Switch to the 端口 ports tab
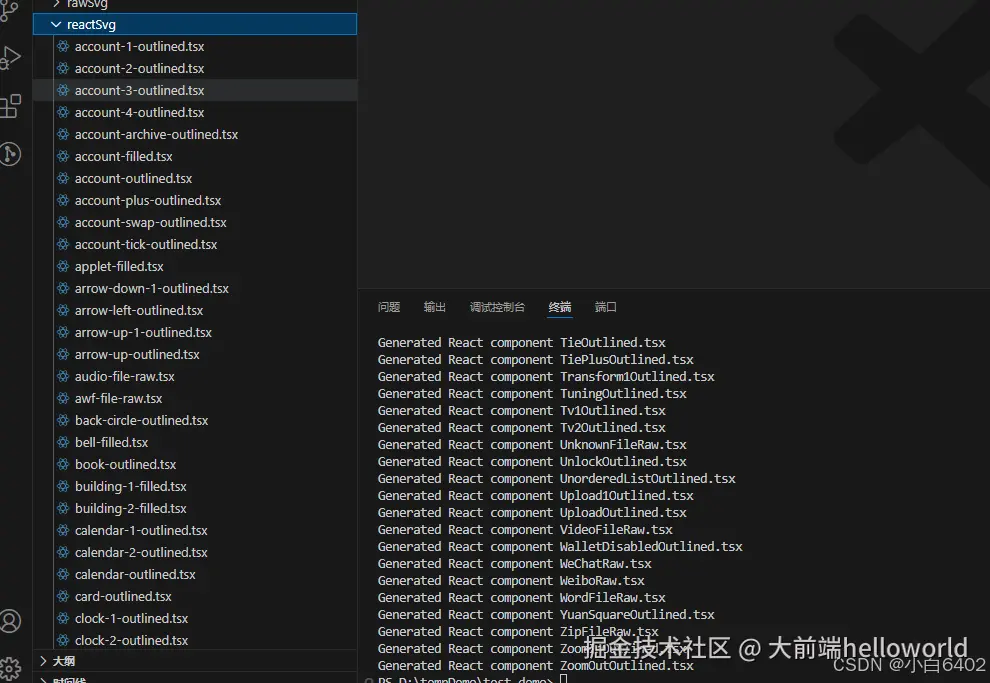The image size is (990, 683). click(604, 307)
